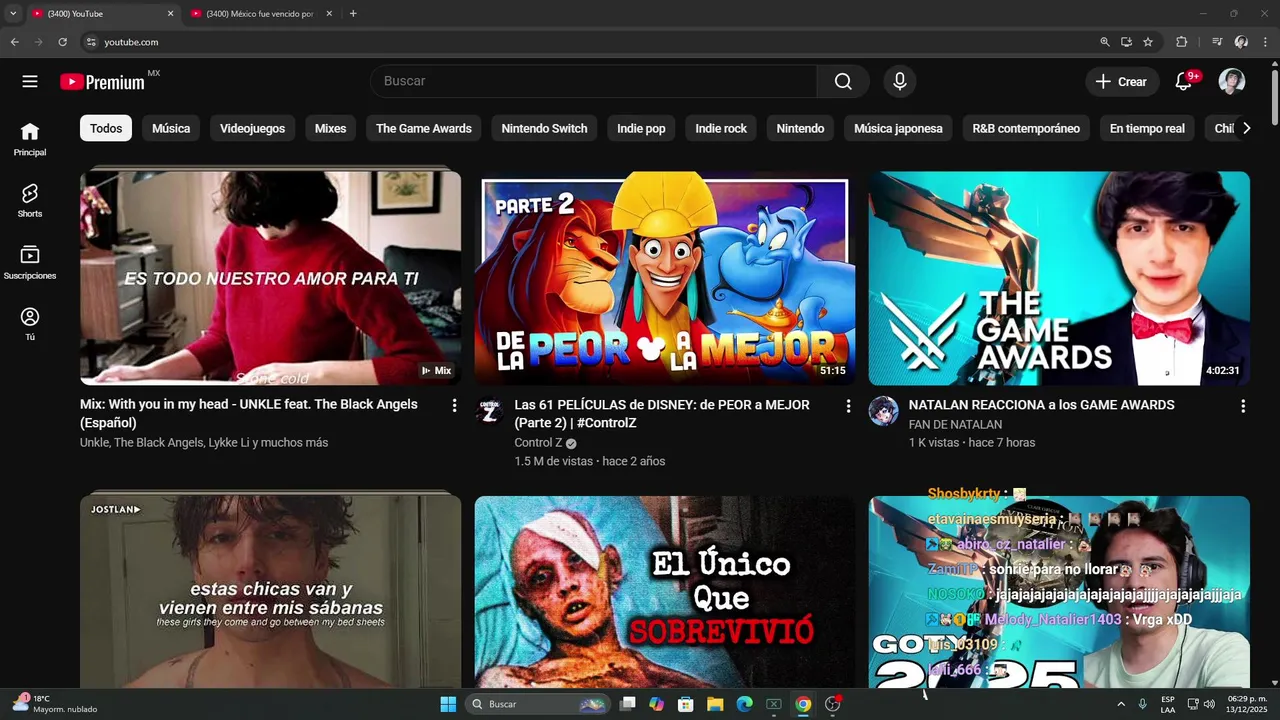Filter by Indie rock chip
This screenshot has height=720, width=1280.
pos(721,128)
